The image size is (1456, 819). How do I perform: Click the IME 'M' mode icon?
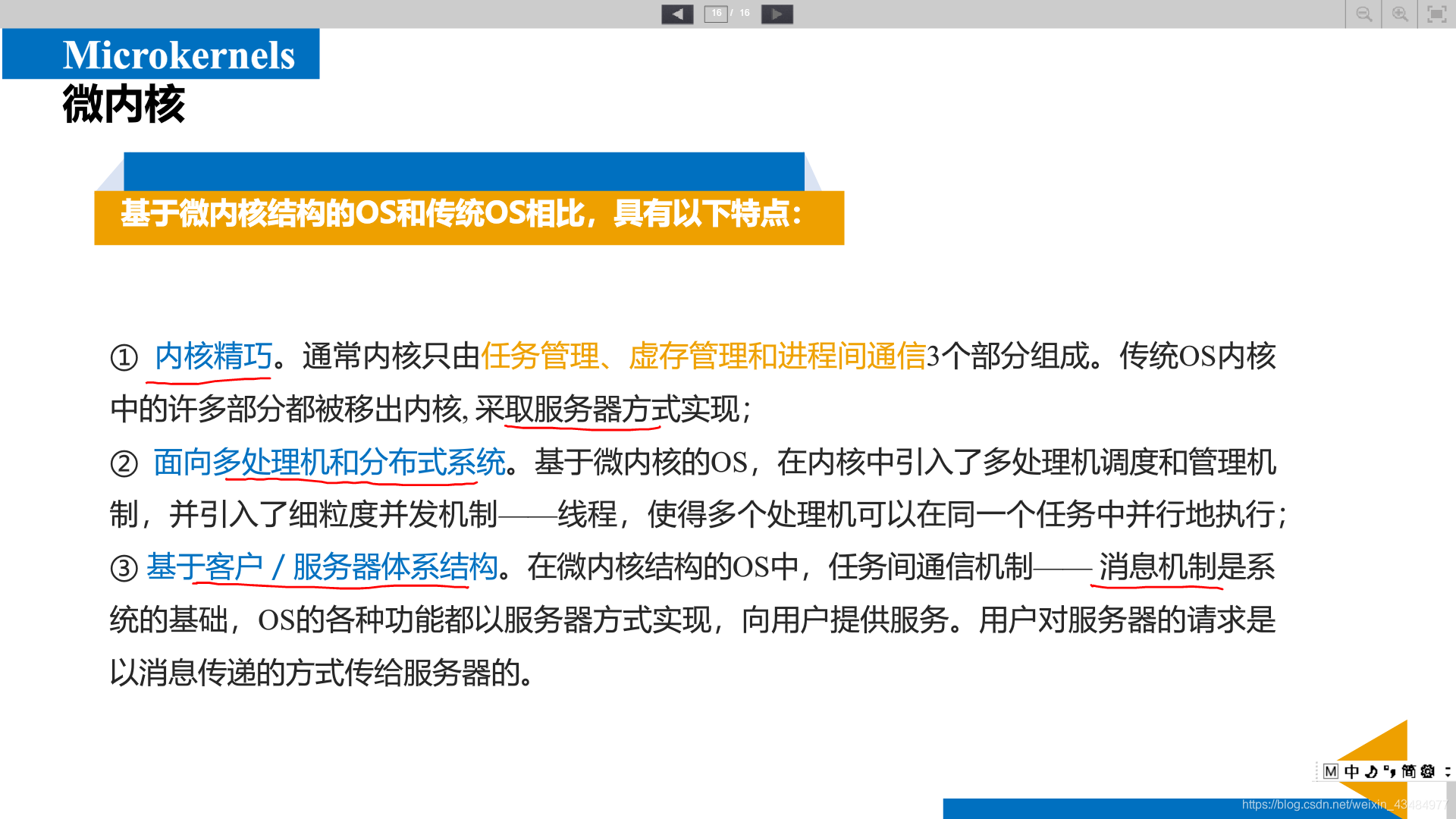pyautogui.click(x=1331, y=771)
